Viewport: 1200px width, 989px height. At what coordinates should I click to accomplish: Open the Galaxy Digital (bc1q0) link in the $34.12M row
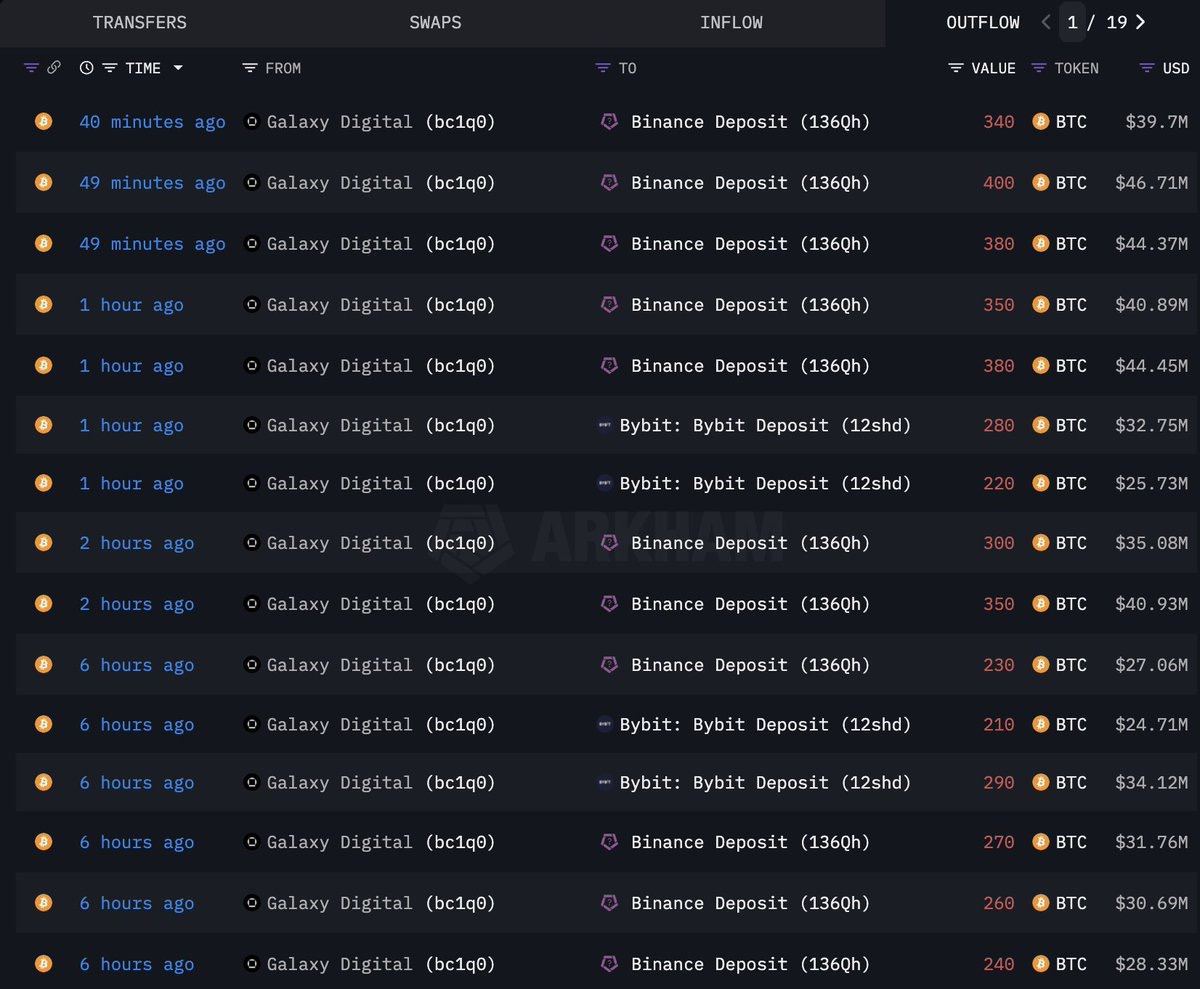pyautogui.click(x=381, y=782)
